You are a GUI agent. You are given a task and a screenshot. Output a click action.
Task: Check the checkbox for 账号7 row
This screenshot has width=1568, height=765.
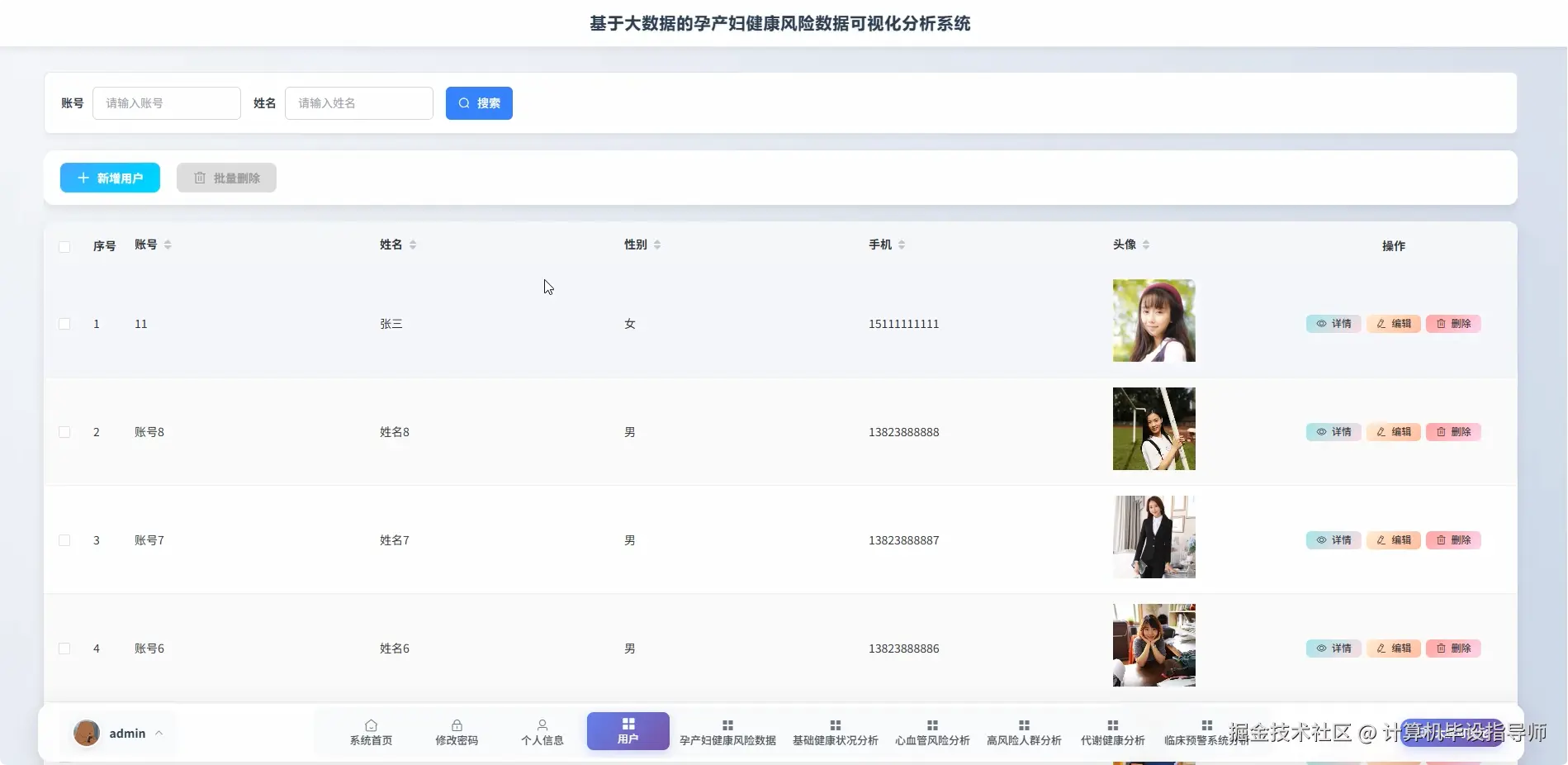(64, 540)
